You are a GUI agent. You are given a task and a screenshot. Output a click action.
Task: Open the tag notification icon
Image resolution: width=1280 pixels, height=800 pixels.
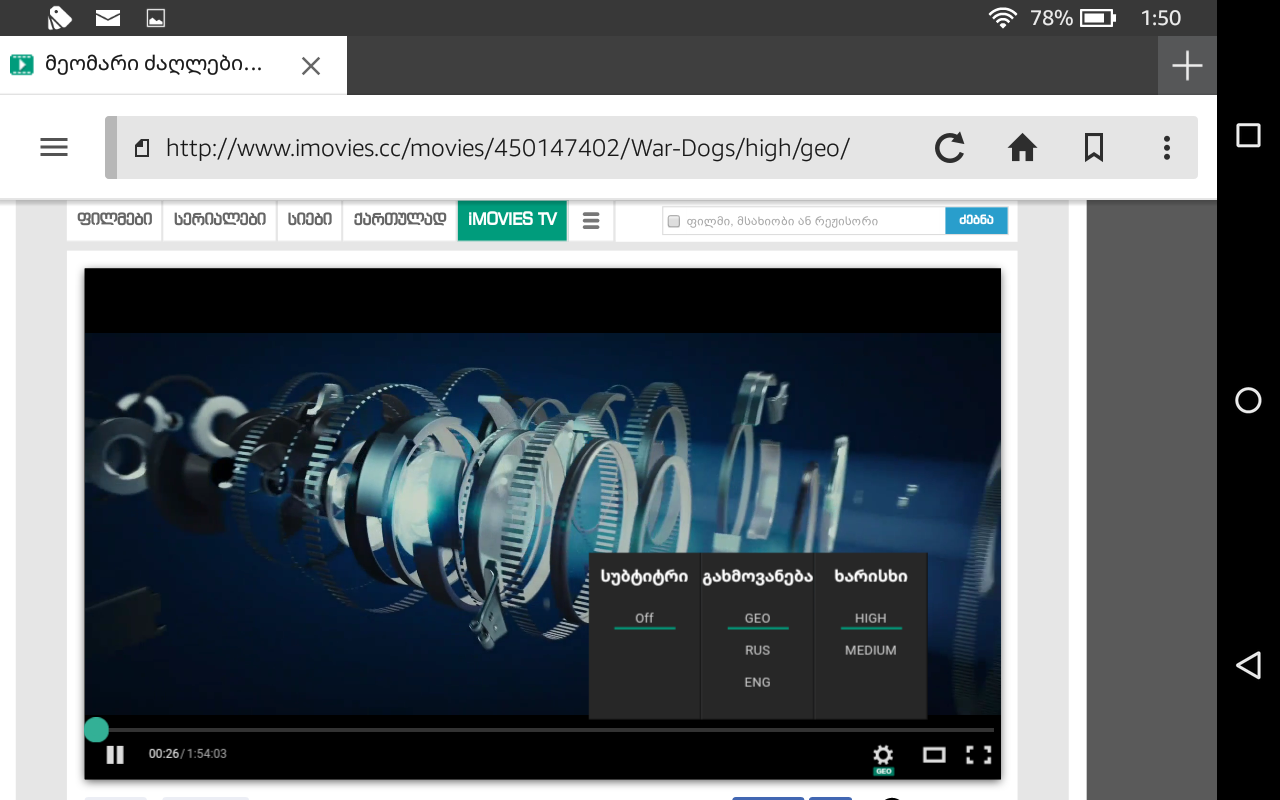click(x=60, y=17)
